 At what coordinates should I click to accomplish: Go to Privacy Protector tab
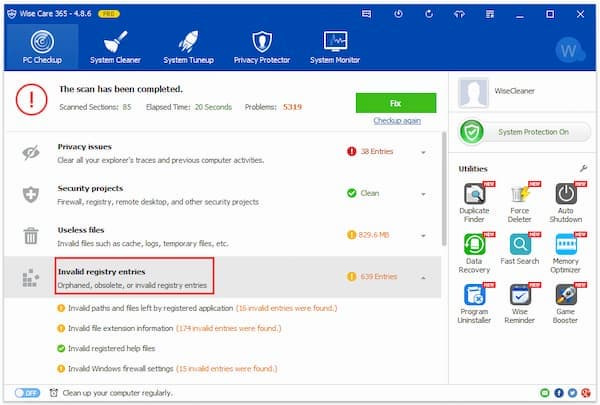(262, 47)
